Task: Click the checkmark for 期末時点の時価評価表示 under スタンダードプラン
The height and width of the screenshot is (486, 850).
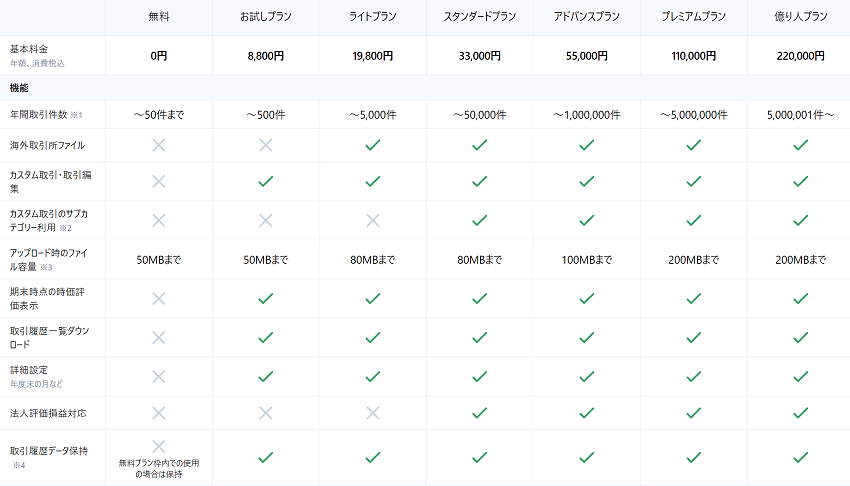Action: [479, 298]
